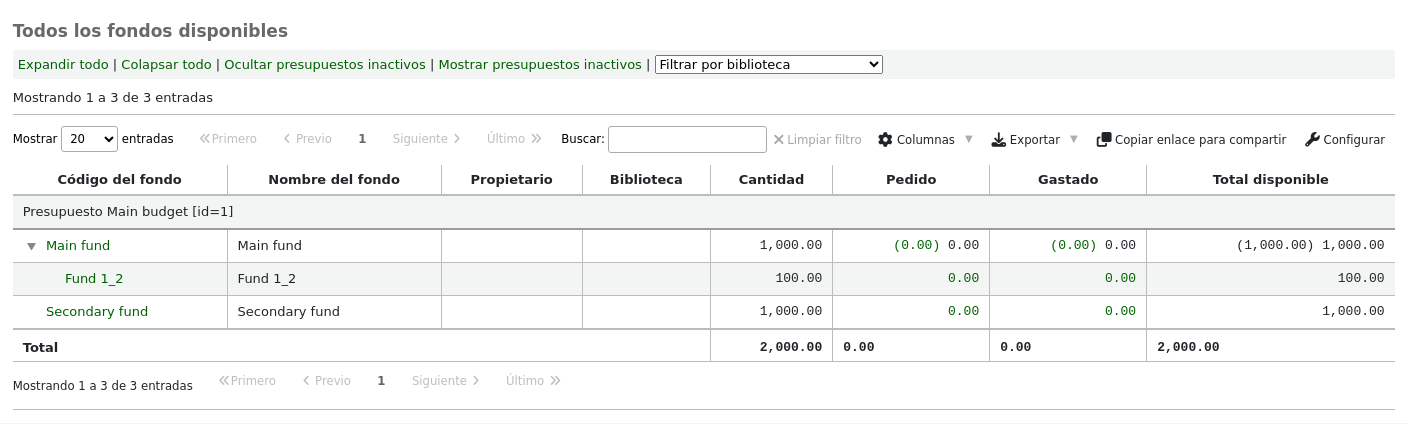Open the Secondary fund link
Viewport: 1408px width, 424px height.
click(97, 312)
